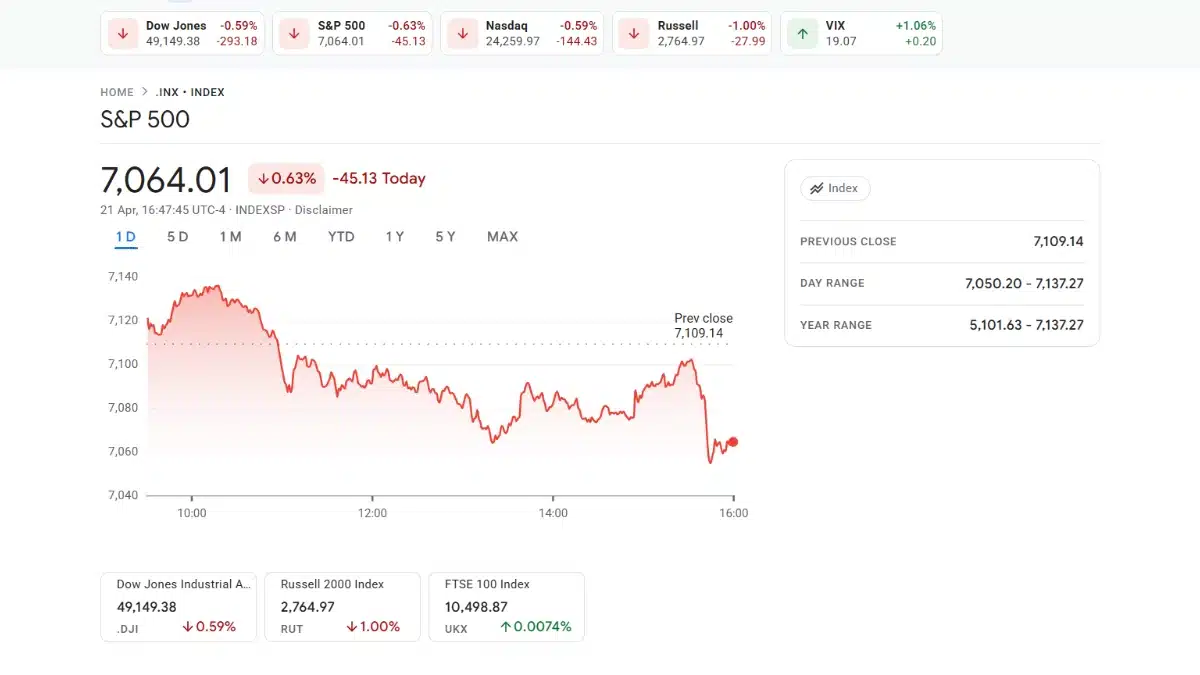Click the red down arrow on the S&P 500 chip

point(292,32)
